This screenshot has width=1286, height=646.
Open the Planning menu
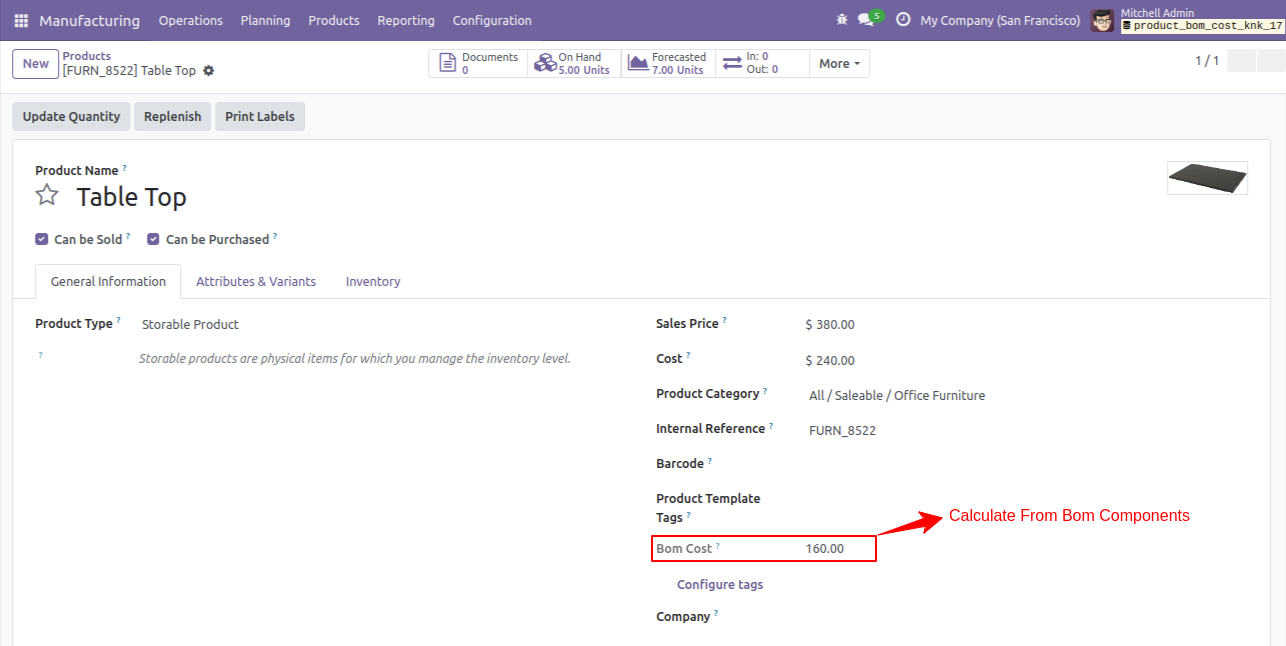(x=265, y=20)
